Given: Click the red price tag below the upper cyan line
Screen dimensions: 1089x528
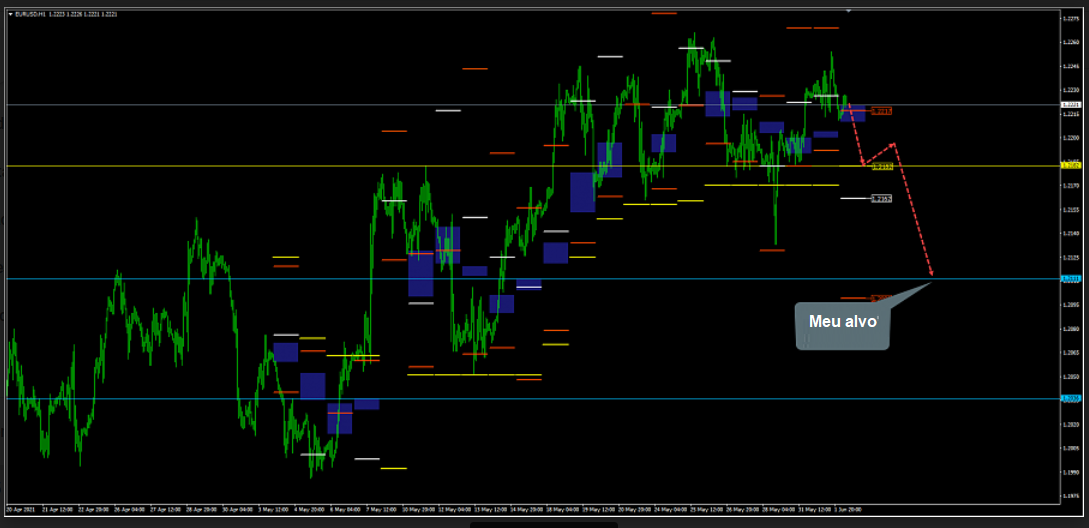Looking at the screenshot, I should pyautogui.click(x=882, y=298).
